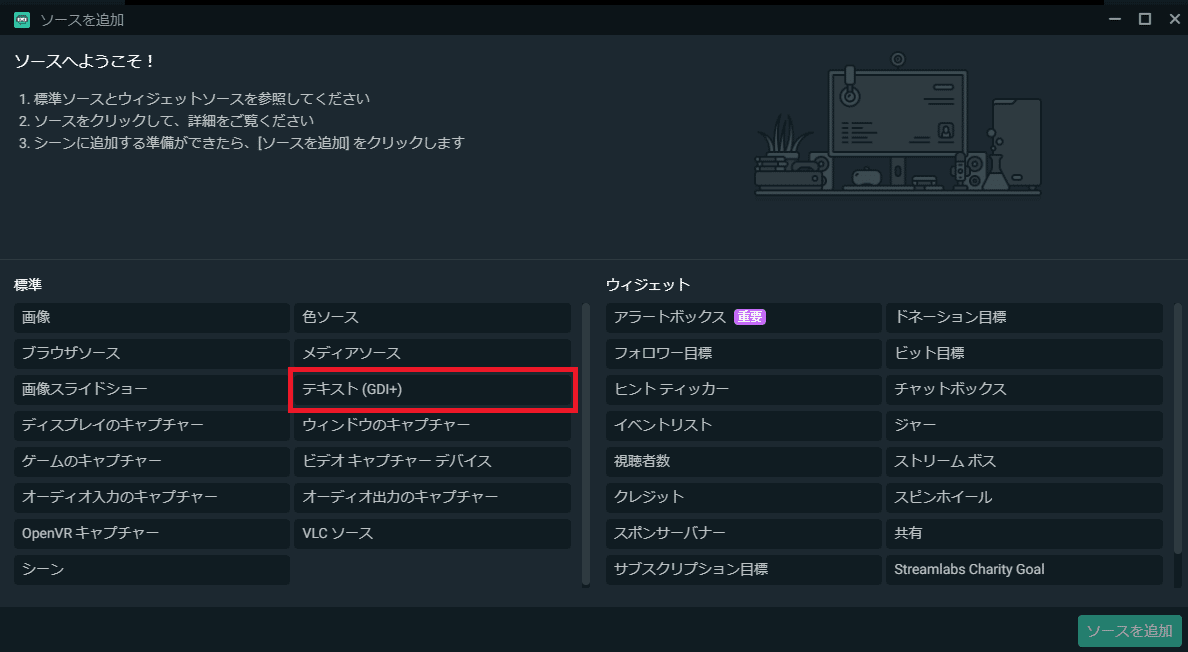Screen dimensions: 1188x652
Task: Click the 重要 badge on アラートボックス
Action: [x=750, y=317]
